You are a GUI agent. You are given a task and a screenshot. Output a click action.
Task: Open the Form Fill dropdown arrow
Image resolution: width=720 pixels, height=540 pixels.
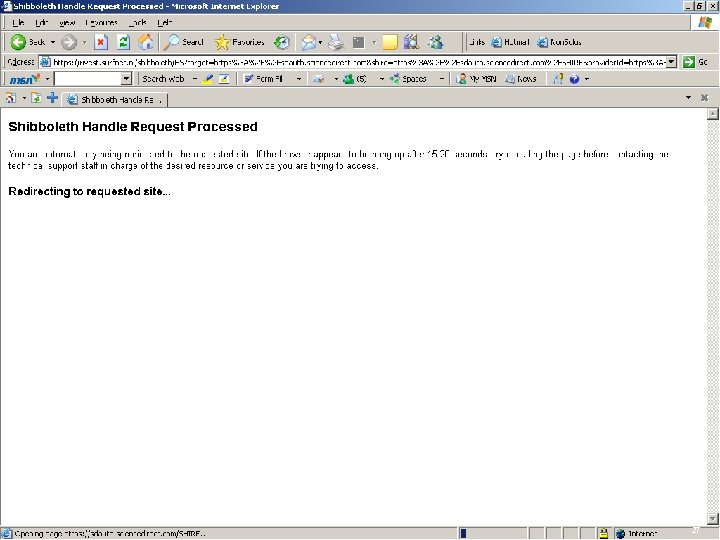(299, 79)
